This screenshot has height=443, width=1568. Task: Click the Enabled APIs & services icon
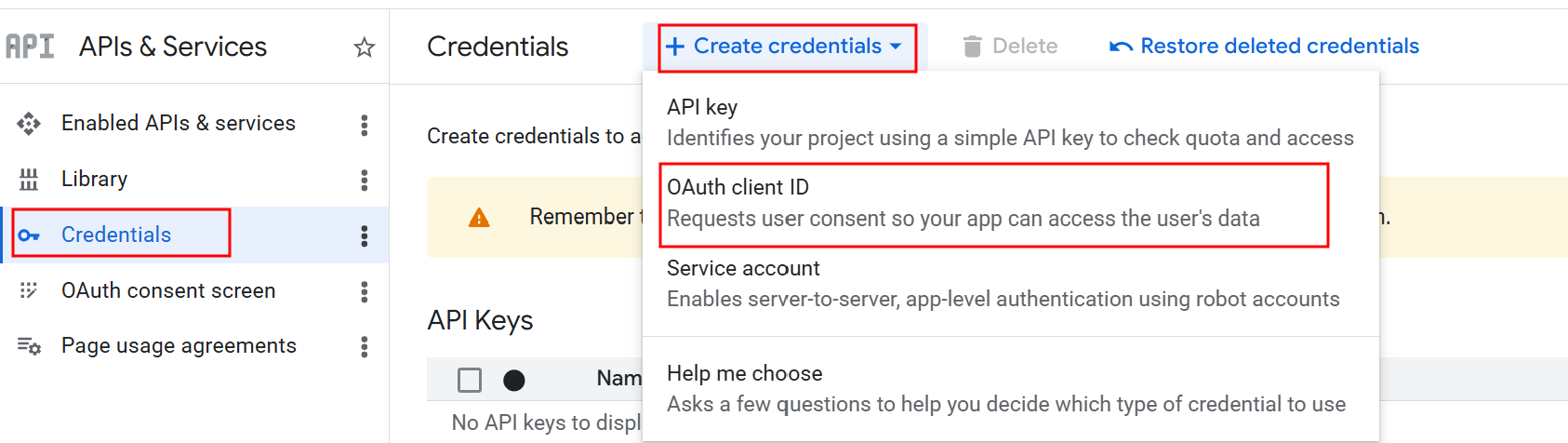coord(29,123)
